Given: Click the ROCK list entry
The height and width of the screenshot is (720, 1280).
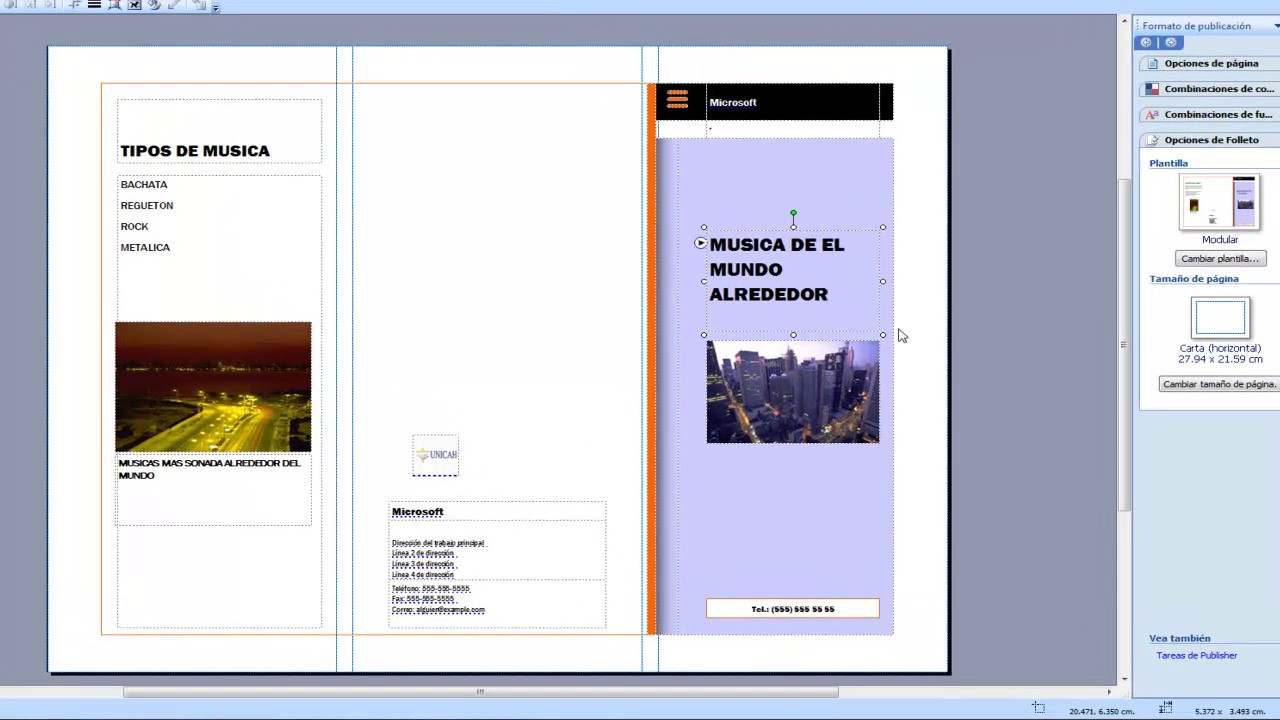Looking at the screenshot, I should pyautogui.click(x=134, y=227).
